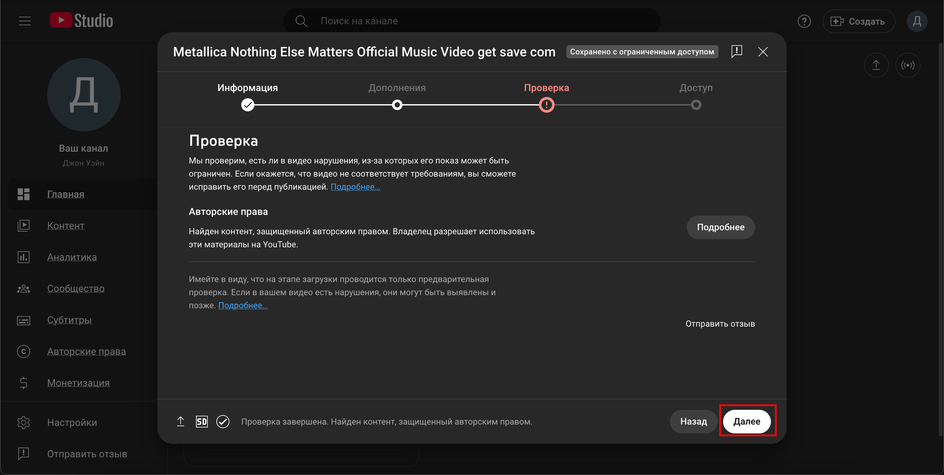Click the go live broadcast icon
This screenshot has width=944, height=475.
click(x=908, y=65)
